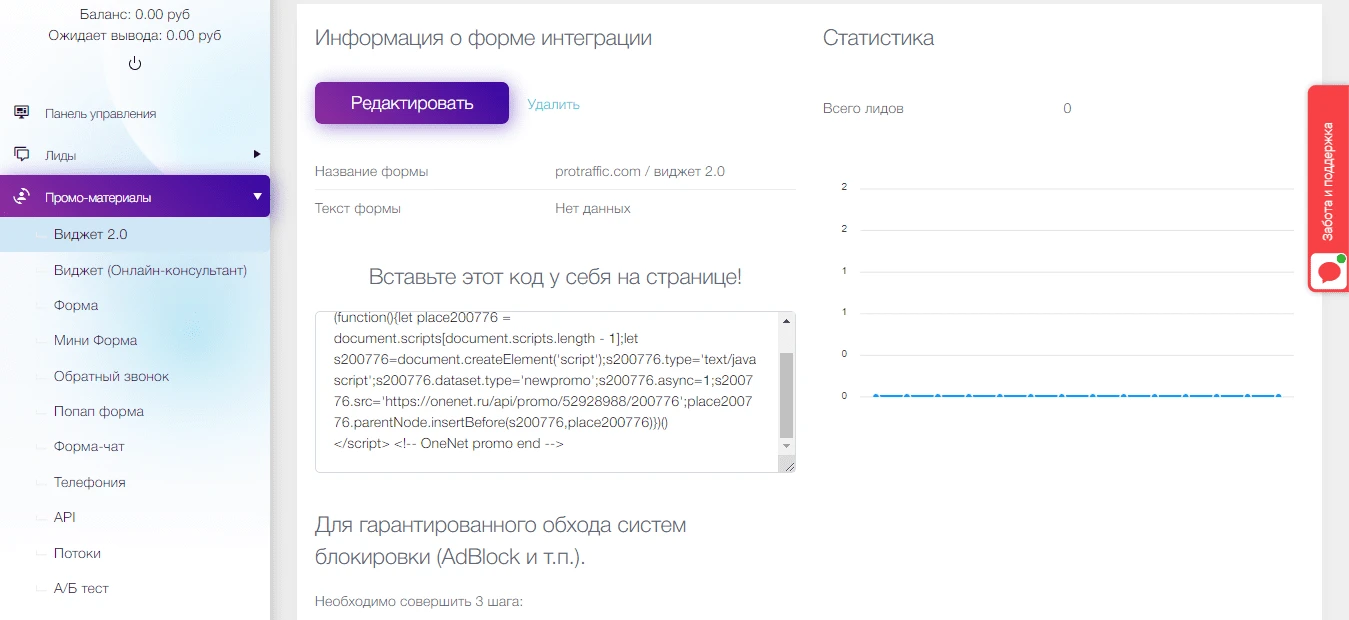Click the code box scroll up arrow
The width and height of the screenshot is (1349, 620).
click(787, 321)
